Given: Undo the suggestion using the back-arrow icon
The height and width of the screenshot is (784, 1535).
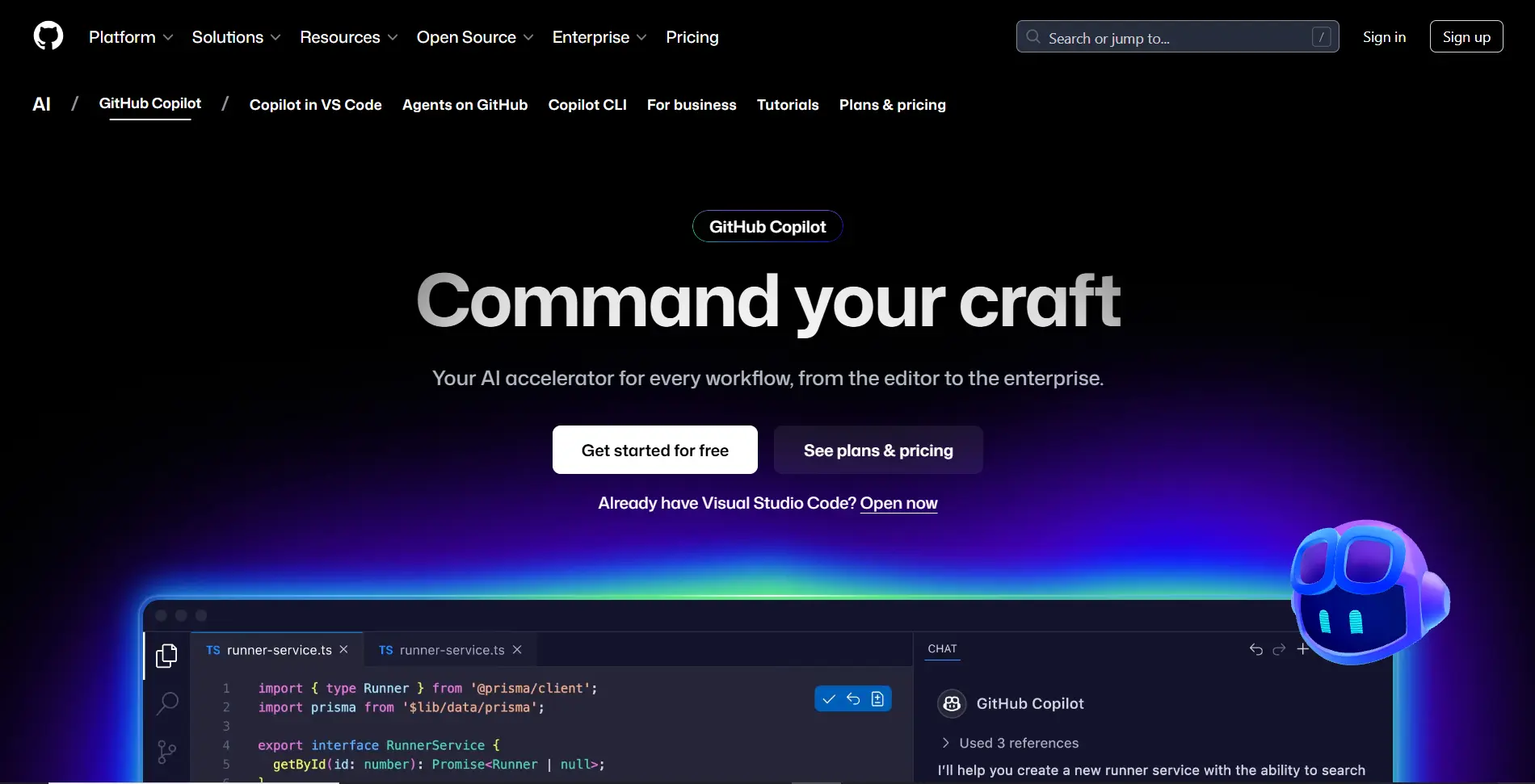Looking at the screenshot, I should tap(853, 698).
